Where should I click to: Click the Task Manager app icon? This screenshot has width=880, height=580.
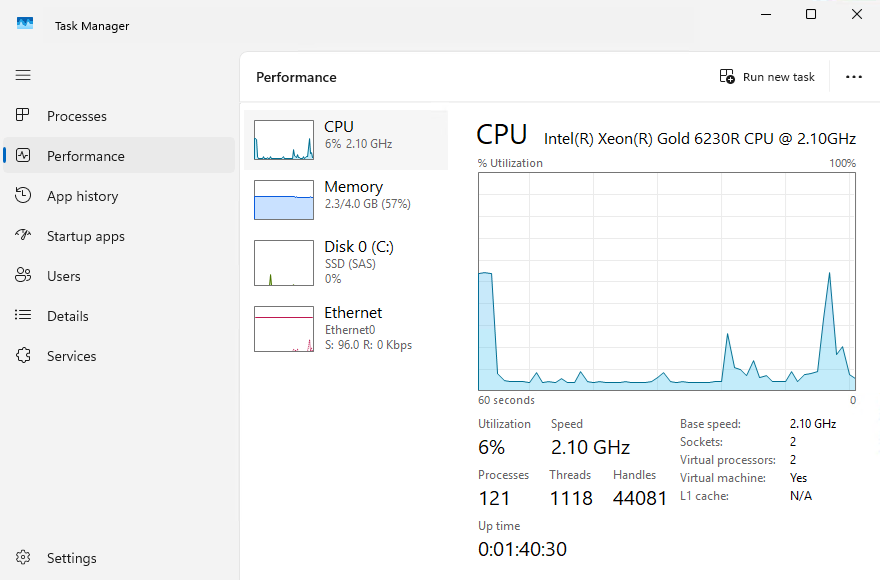[24, 20]
